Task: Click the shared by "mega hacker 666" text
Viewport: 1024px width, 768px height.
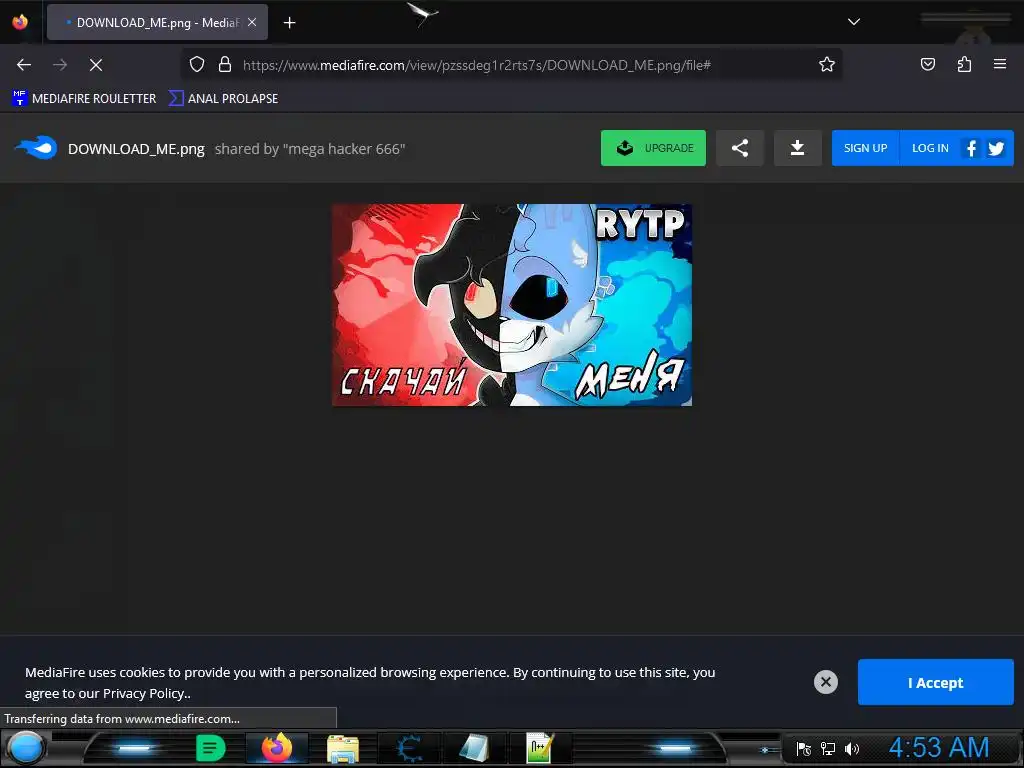Action: 310,149
